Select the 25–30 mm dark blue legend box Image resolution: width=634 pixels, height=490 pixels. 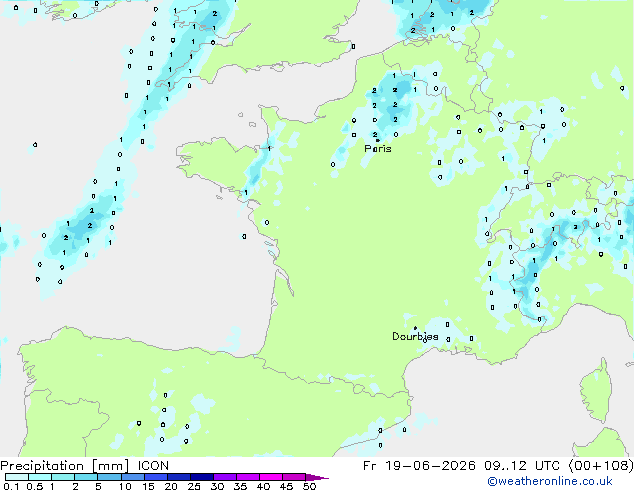tap(202, 477)
